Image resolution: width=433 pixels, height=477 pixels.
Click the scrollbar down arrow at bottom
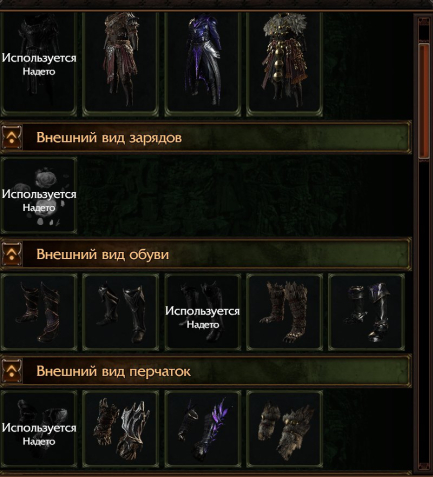point(424,466)
